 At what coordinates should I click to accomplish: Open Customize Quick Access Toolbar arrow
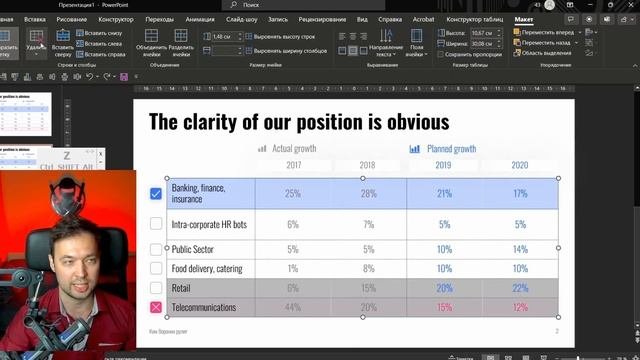click(x=136, y=77)
